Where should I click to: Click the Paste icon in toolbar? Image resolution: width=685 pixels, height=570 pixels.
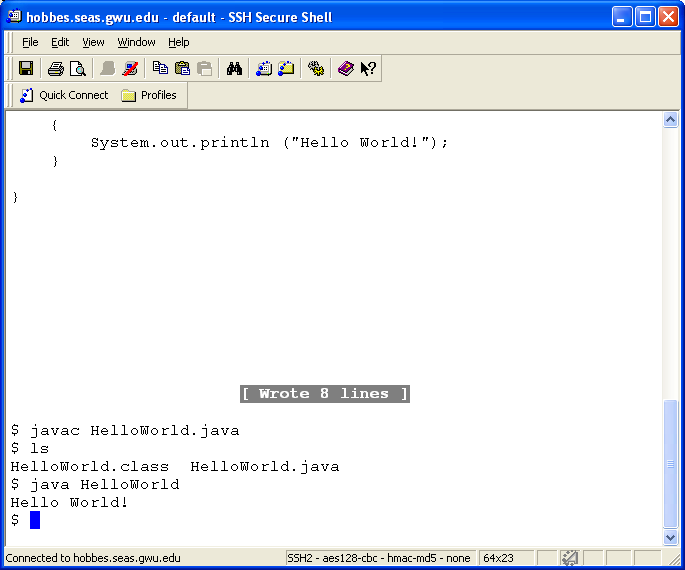point(182,68)
